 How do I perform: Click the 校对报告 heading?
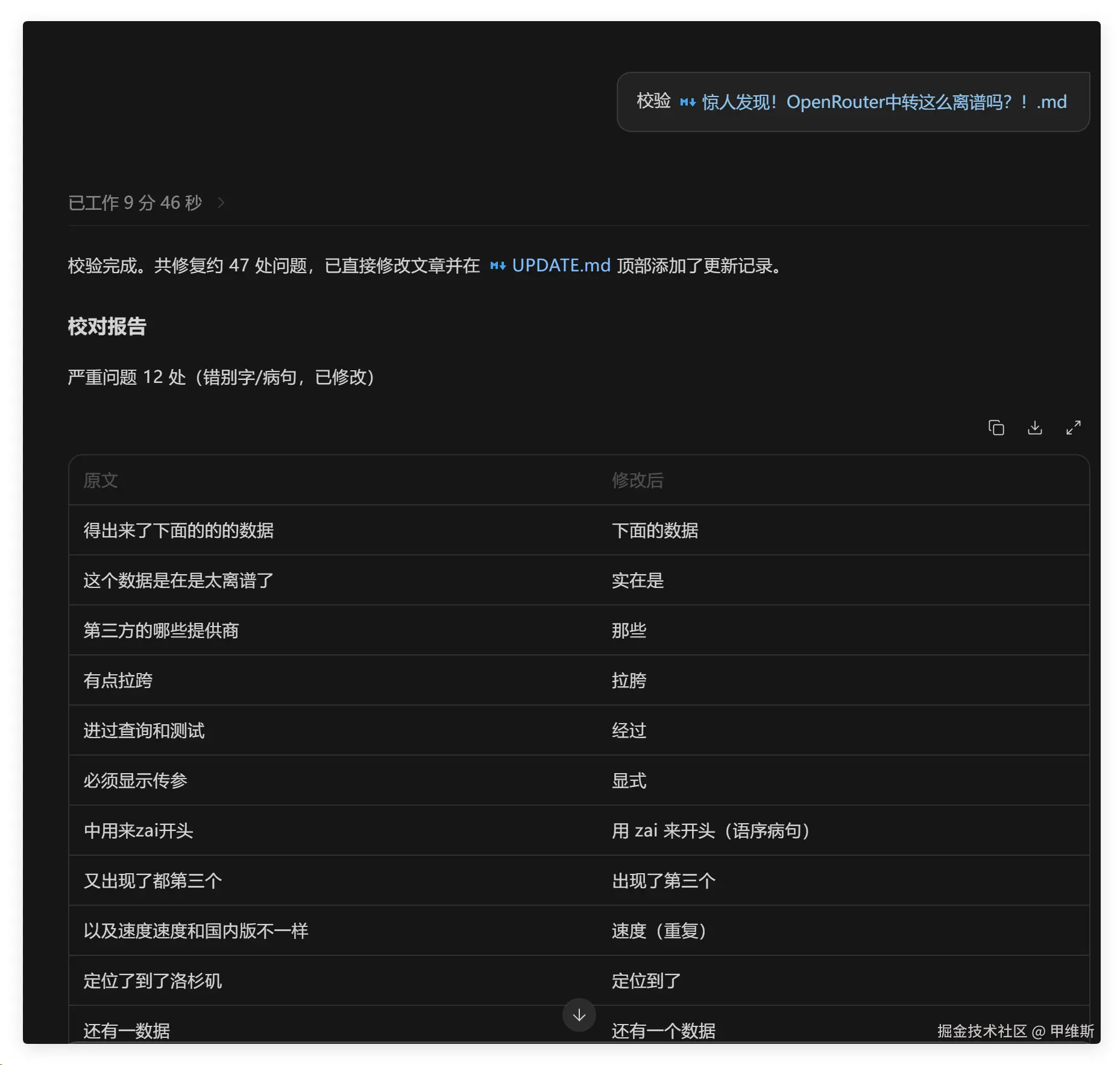pos(107,326)
